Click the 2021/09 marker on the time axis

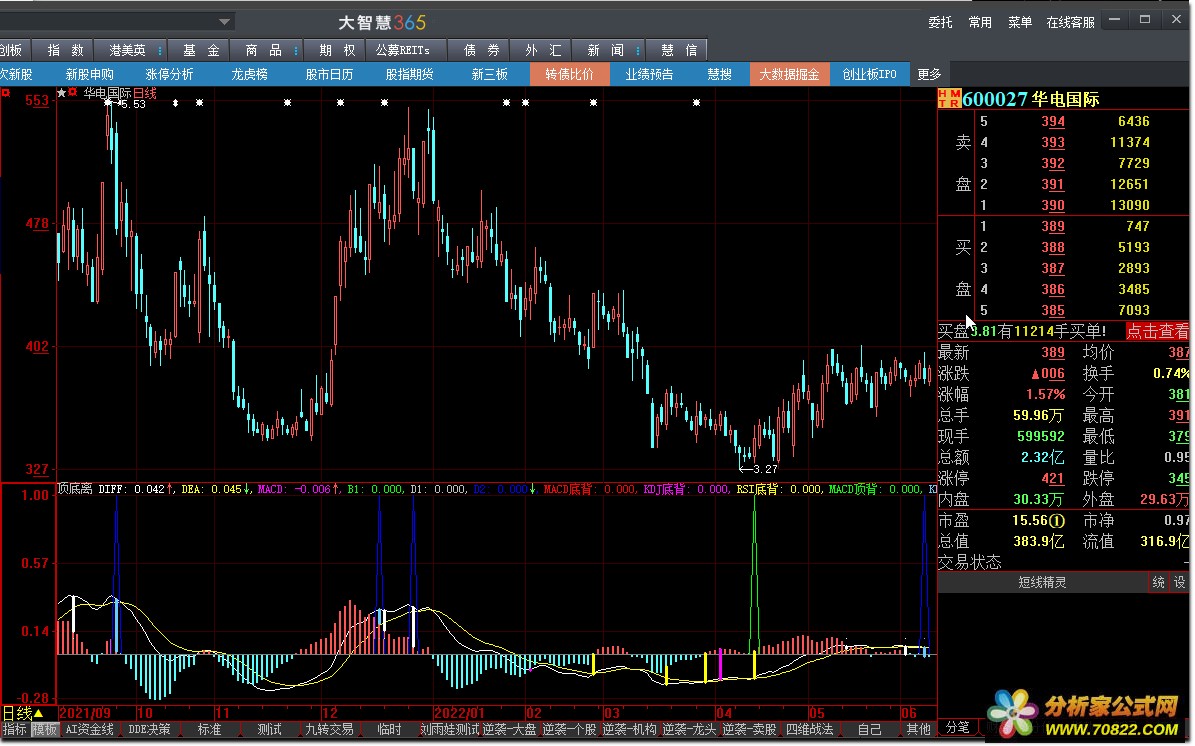(x=85, y=713)
